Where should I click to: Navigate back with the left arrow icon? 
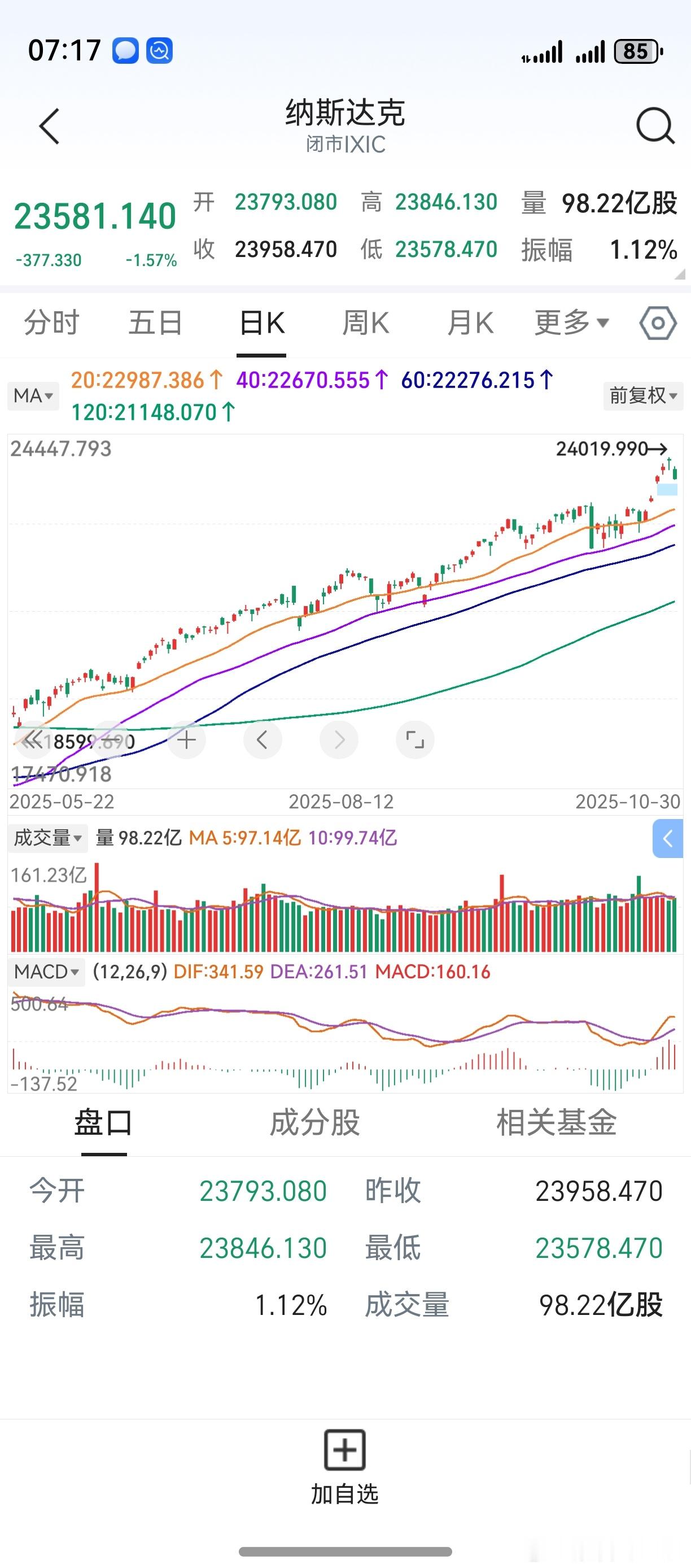tap(49, 126)
